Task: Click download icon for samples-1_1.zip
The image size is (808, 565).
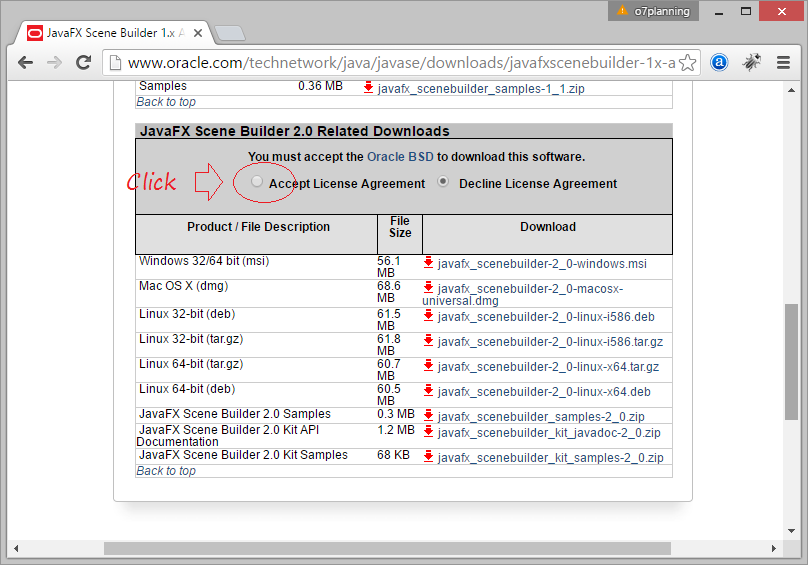Action: [368, 87]
